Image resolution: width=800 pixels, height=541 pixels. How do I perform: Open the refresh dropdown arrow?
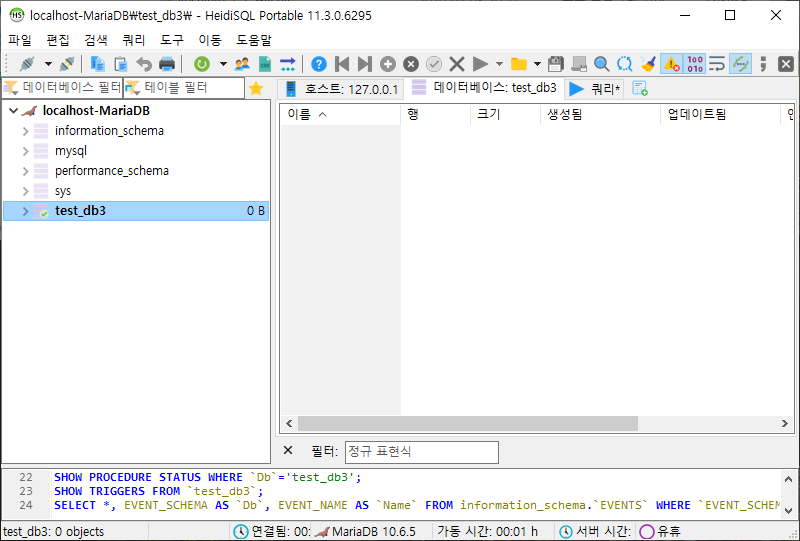[223, 64]
